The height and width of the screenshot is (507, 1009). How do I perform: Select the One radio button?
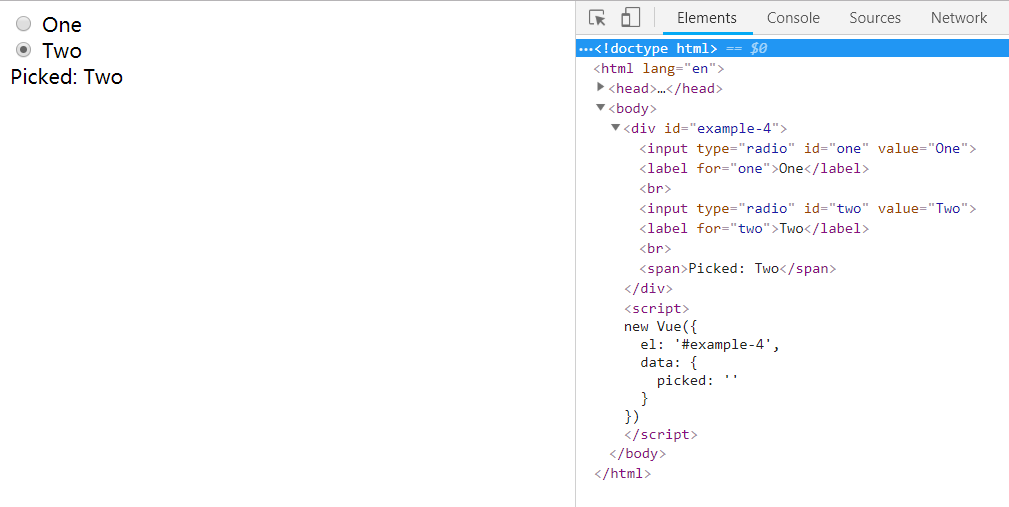coord(24,24)
